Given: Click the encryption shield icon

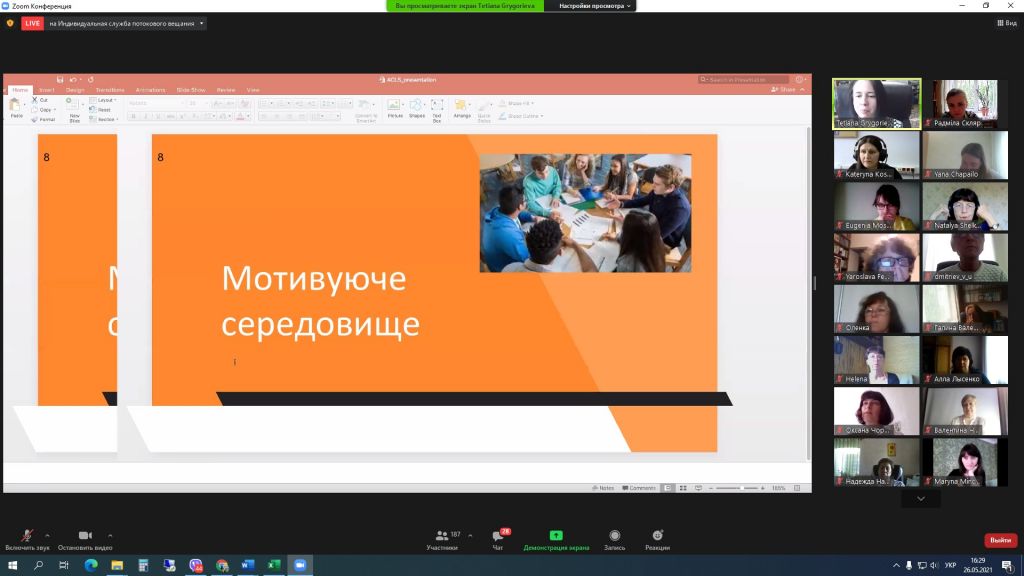Looking at the screenshot, I should pyautogui.click(x=10, y=24).
